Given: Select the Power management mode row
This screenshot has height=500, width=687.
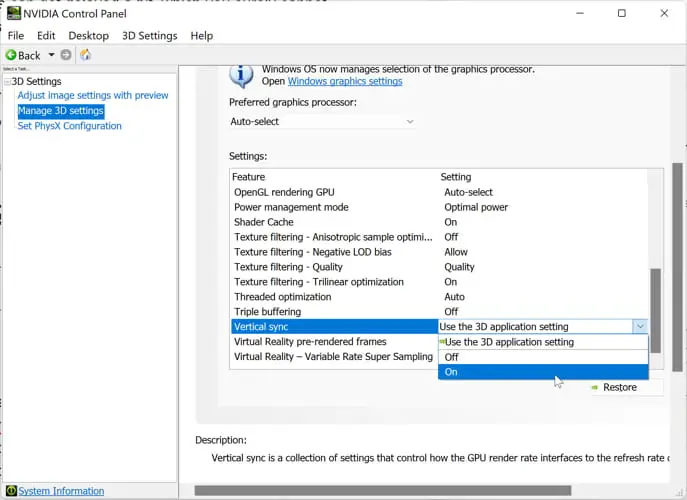Looking at the screenshot, I should pyautogui.click(x=439, y=207).
